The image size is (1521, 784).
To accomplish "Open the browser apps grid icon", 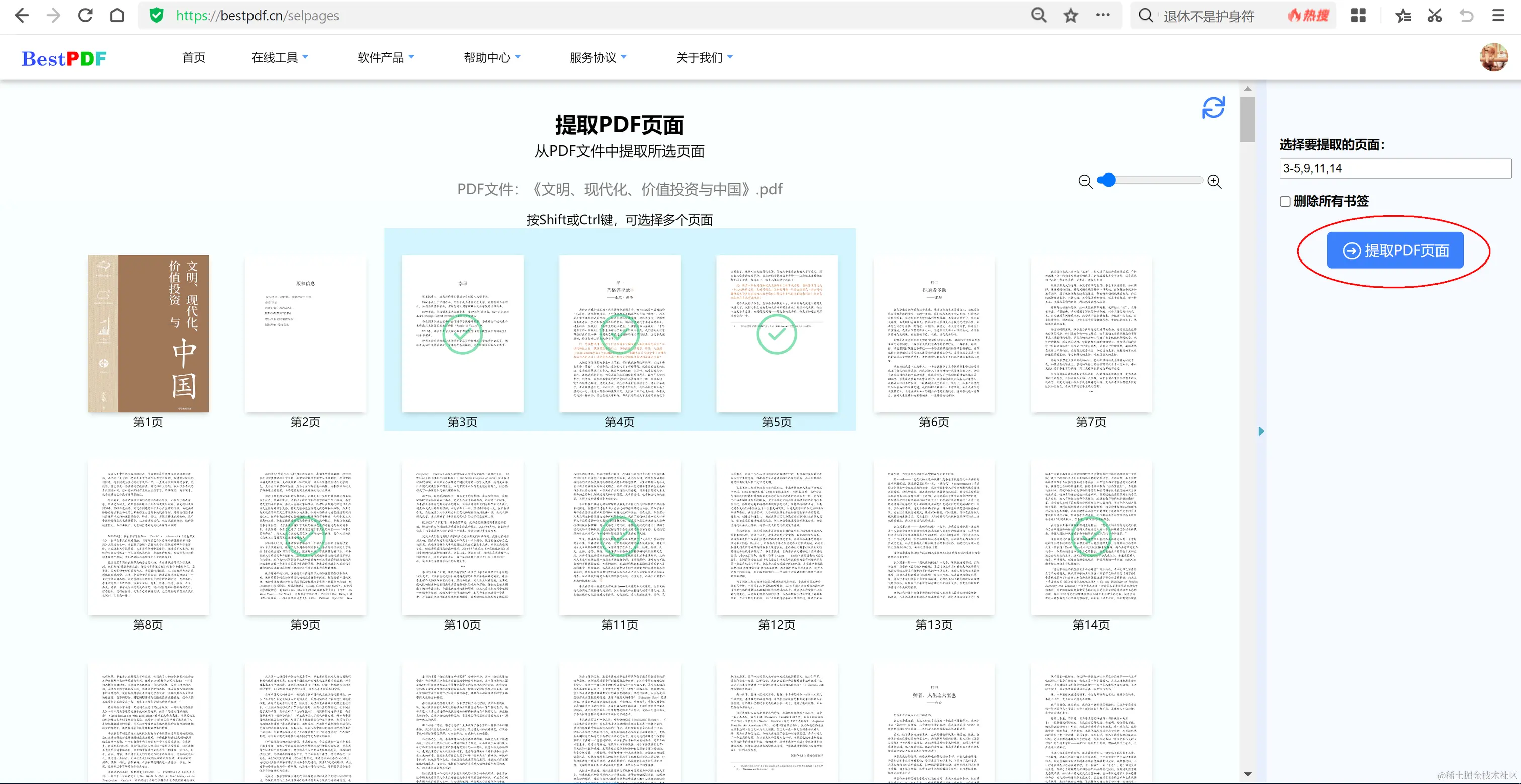I will tap(1358, 16).
